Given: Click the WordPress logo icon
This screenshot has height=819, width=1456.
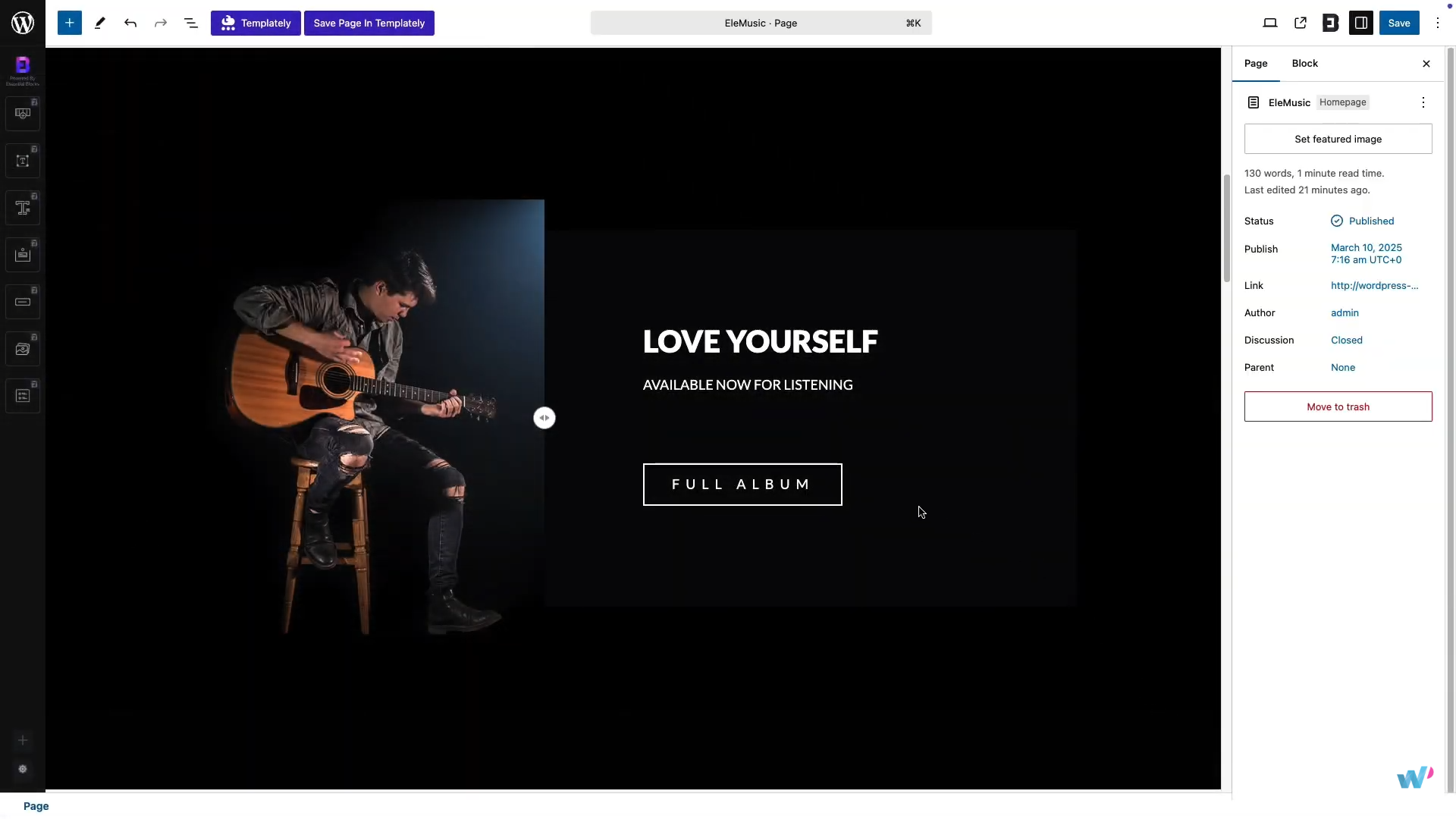Looking at the screenshot, I should point(23,23).
